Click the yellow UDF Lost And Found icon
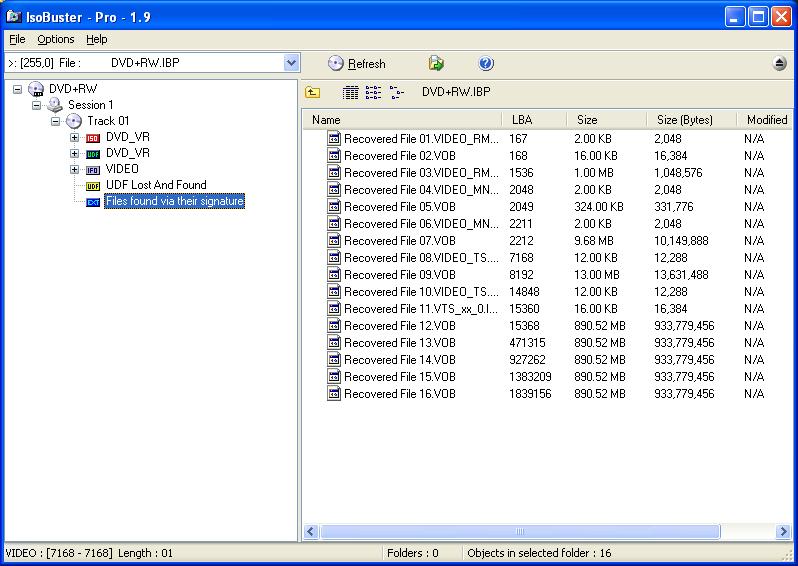 93,186
